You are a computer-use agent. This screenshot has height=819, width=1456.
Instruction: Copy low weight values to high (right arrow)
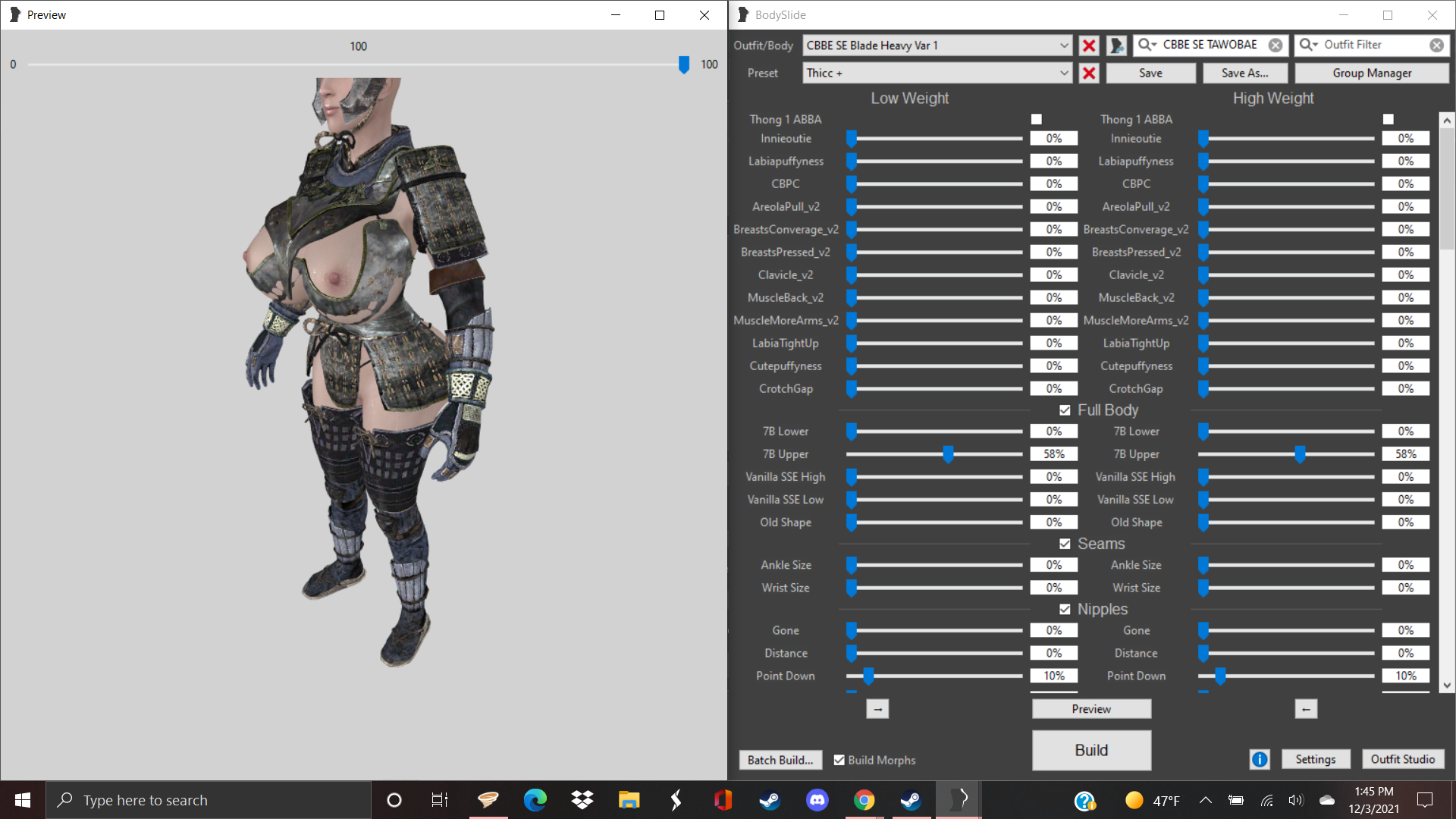(877, 709)
